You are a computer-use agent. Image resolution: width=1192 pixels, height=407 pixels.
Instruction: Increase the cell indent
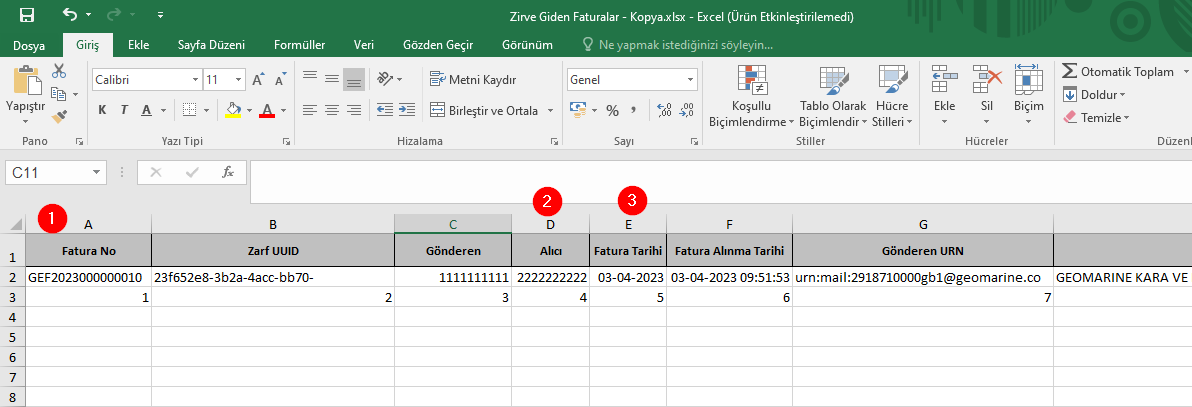(x=407, y=110)
